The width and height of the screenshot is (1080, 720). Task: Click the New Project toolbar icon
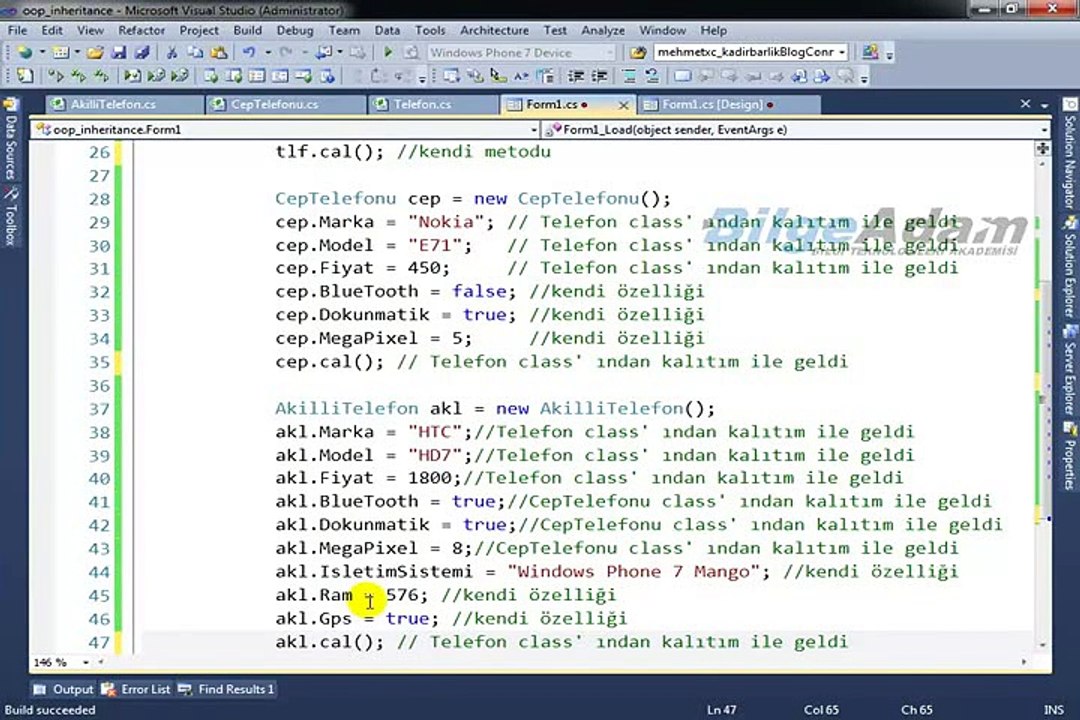[x=24, y=52]
